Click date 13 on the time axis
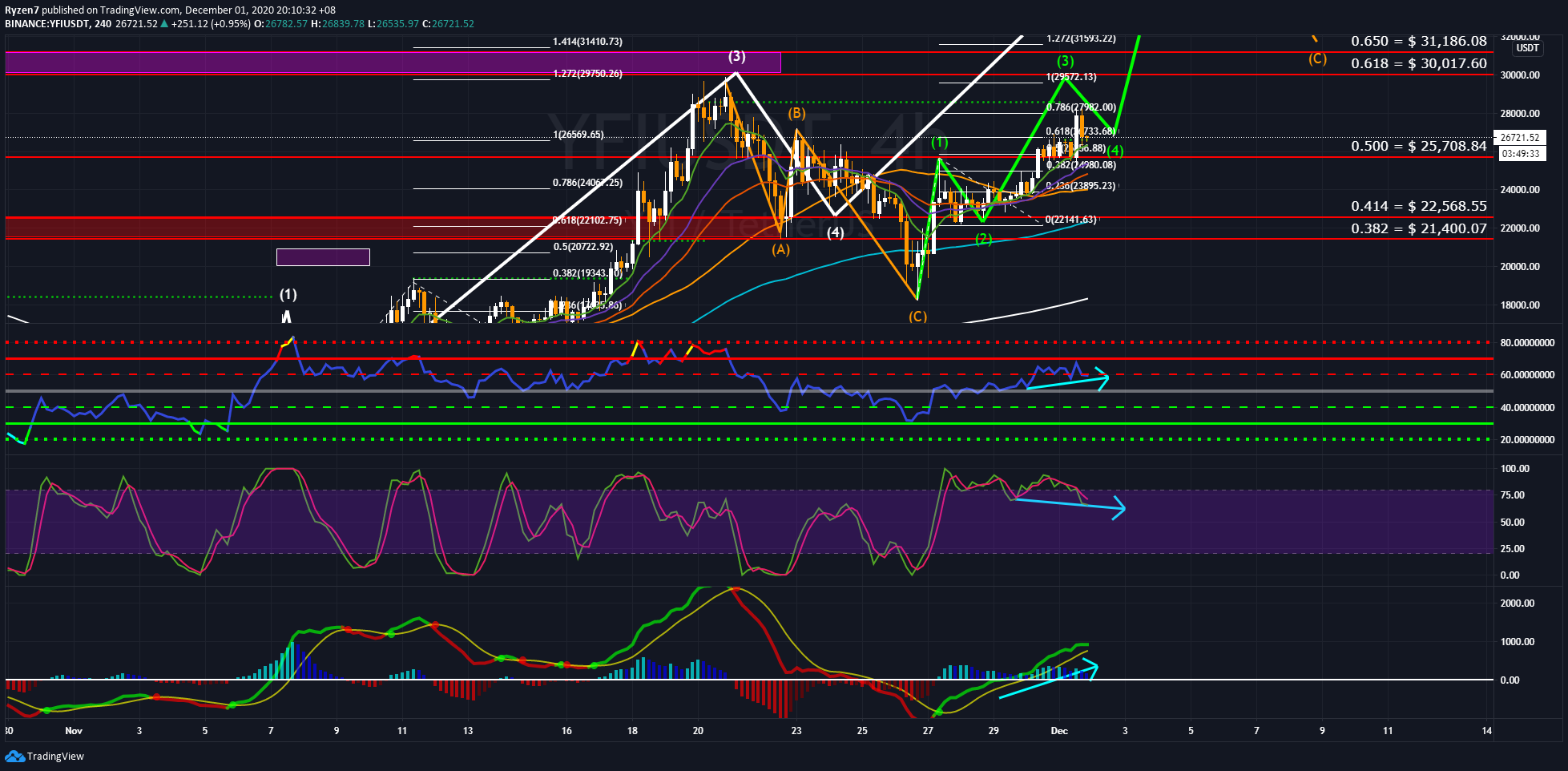1568x771 pixels. pyautogui.click(x=468, y=731)
